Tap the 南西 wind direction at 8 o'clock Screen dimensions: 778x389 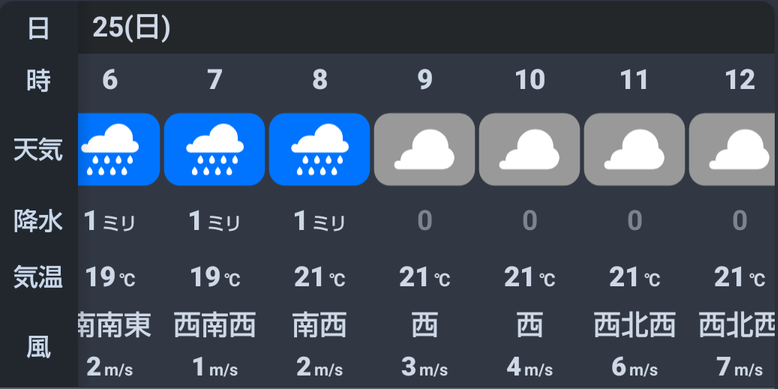(x=320, y=325)
